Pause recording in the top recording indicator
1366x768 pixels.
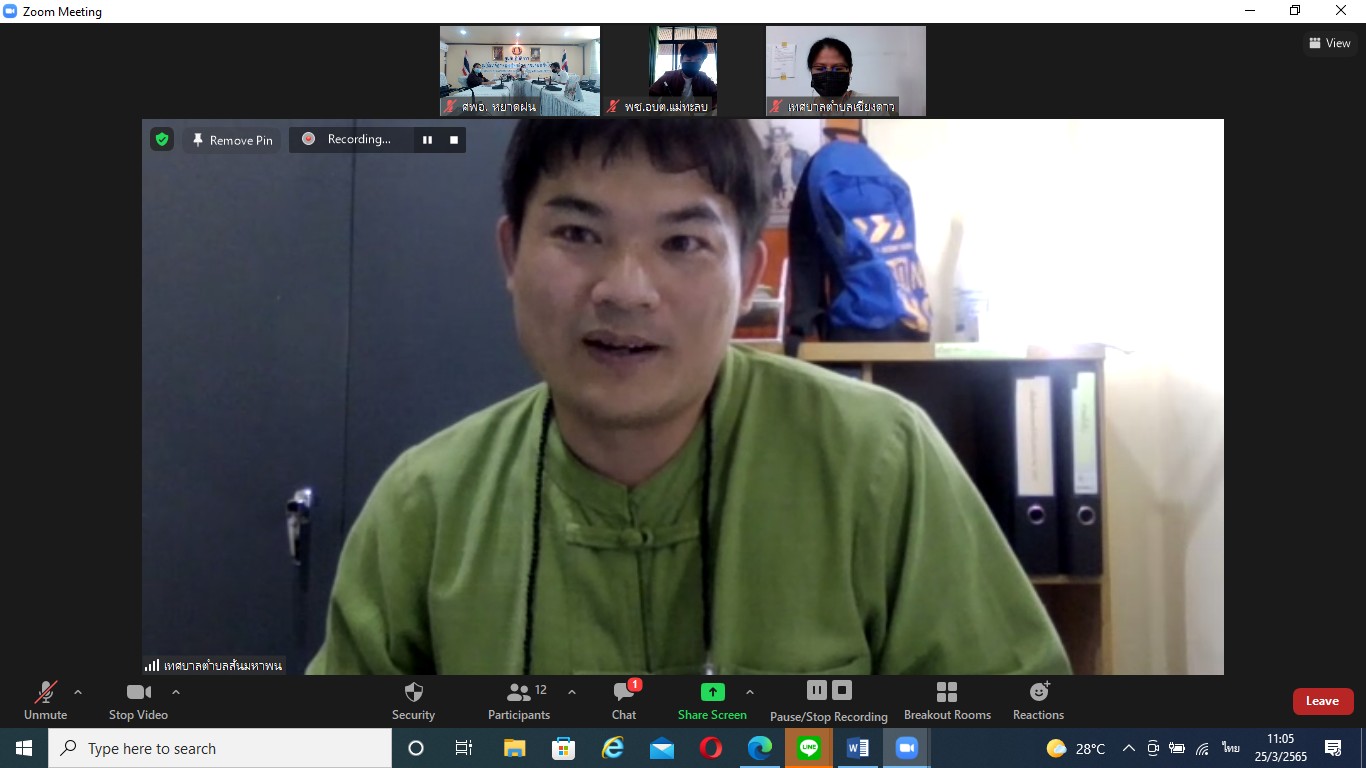click(x=427, y=140)
